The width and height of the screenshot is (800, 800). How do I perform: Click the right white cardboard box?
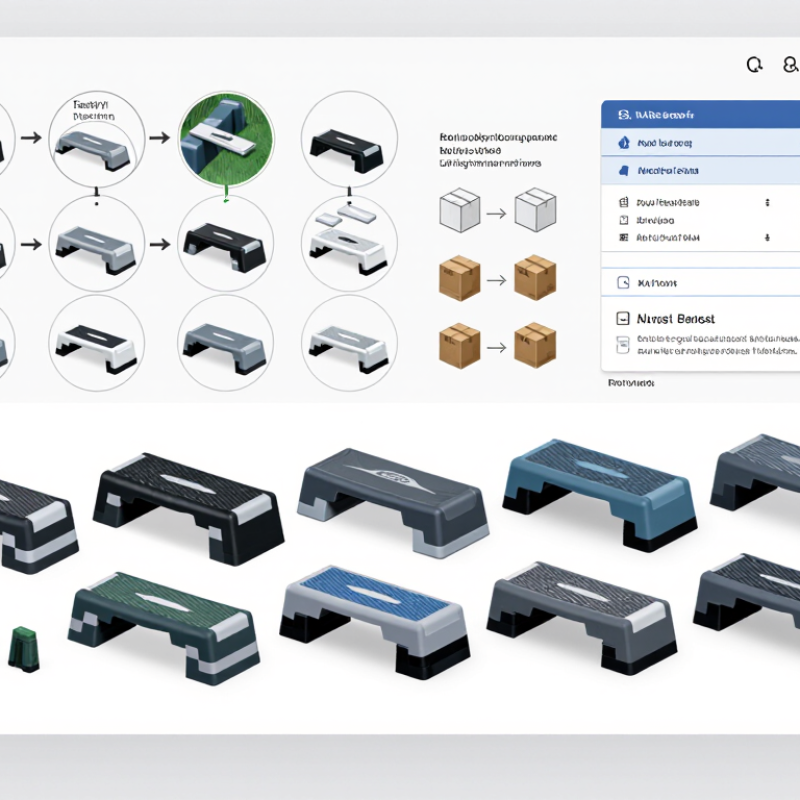pos(535,210)
